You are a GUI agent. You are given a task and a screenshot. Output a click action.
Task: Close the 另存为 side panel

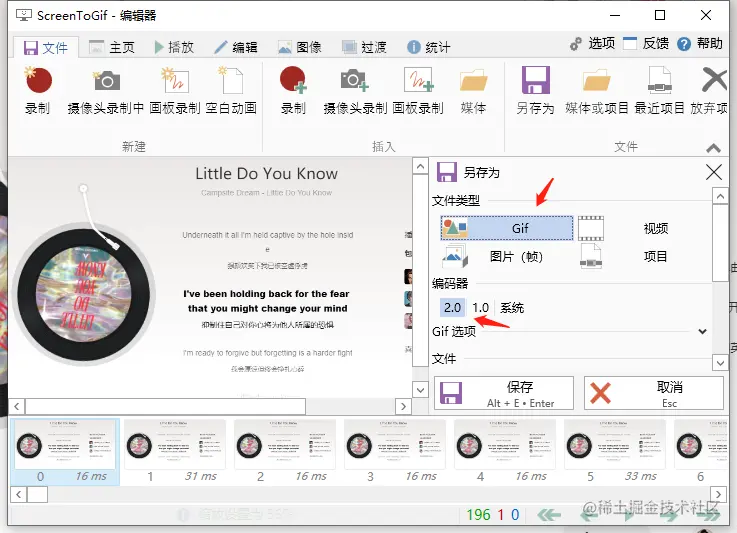coord(713,172)
